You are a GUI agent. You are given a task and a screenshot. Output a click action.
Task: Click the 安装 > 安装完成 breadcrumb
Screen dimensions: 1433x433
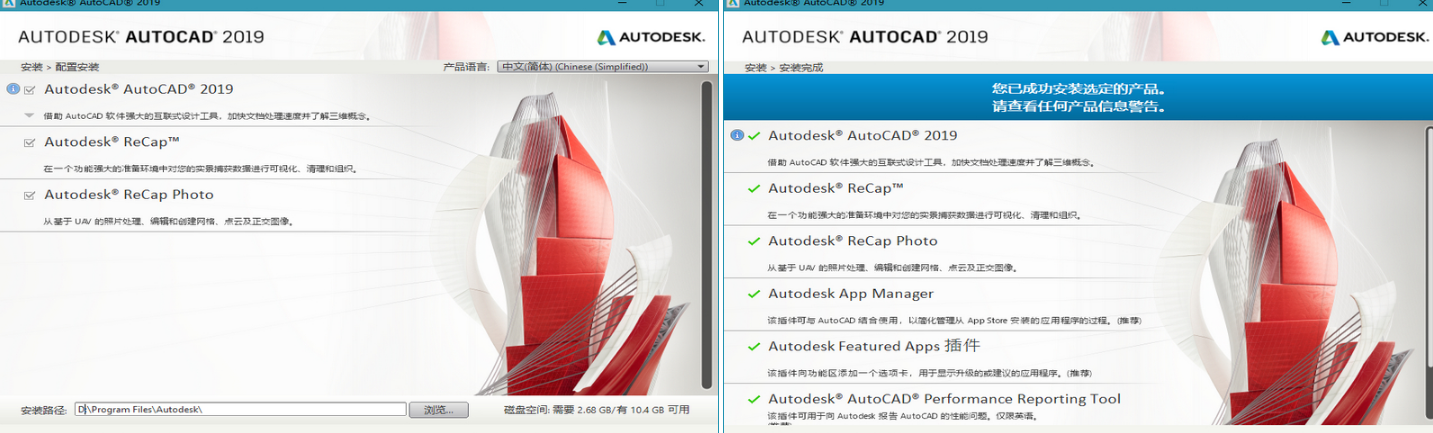tap(784, 67)
